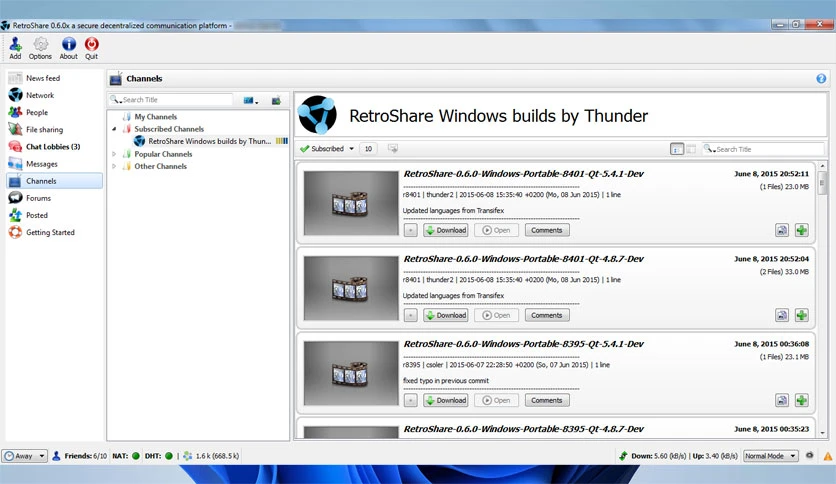Open search options in channel Search Title field
836x484 pixels.
116,100
